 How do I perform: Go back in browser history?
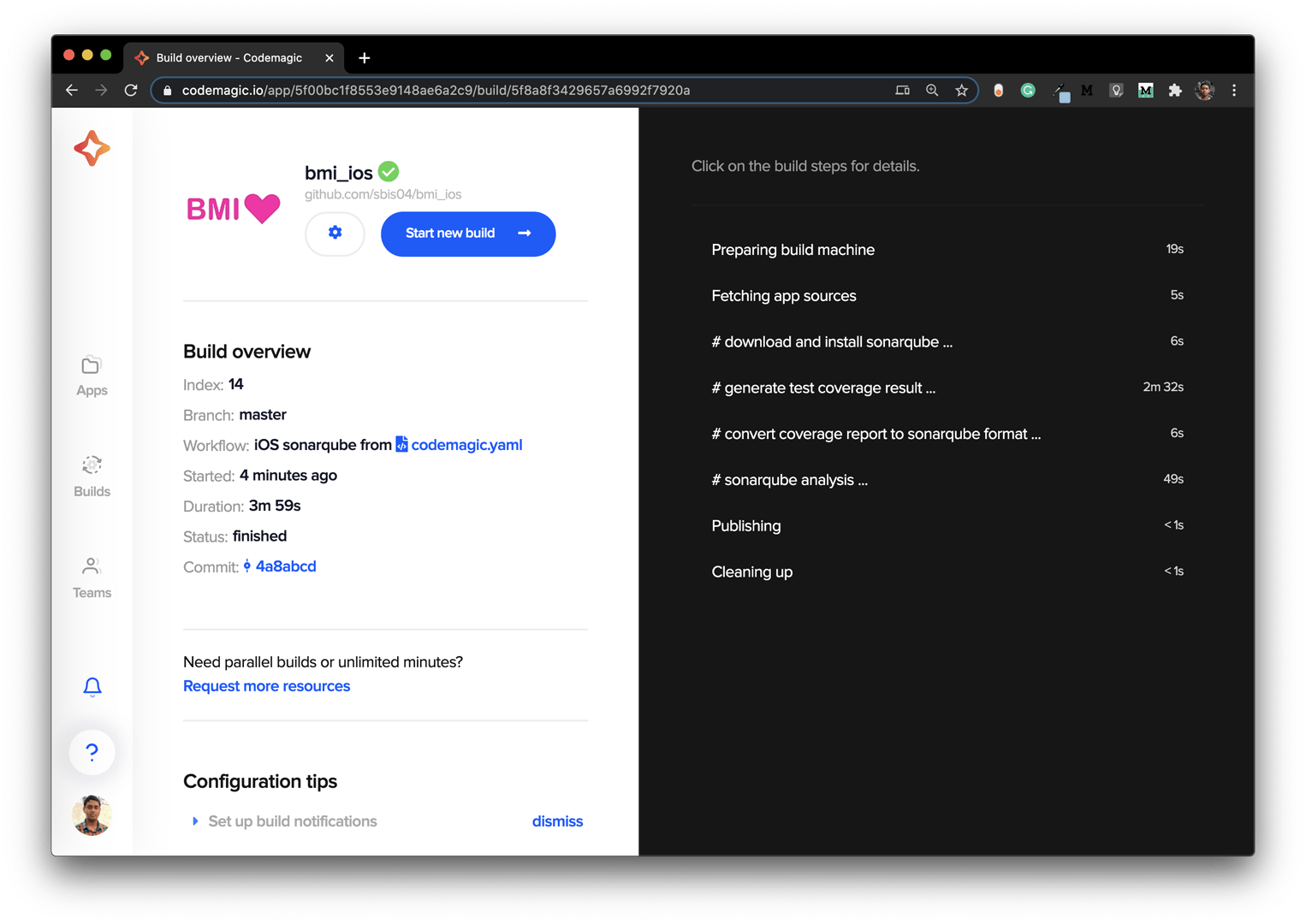click(x=72, y=90)
